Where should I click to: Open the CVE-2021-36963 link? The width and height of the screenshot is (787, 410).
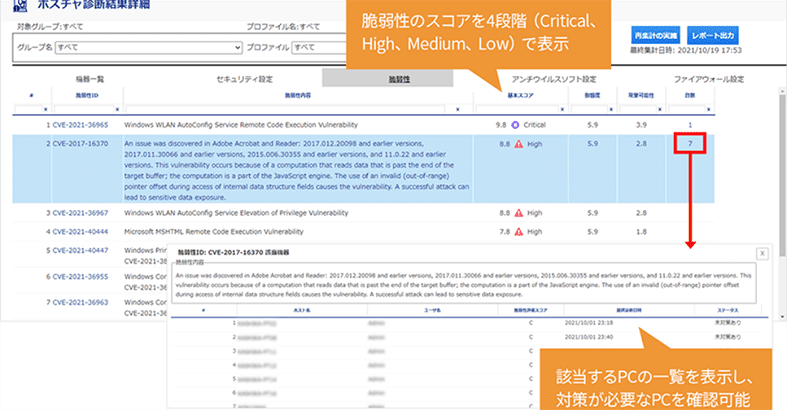tap(80, 303)
